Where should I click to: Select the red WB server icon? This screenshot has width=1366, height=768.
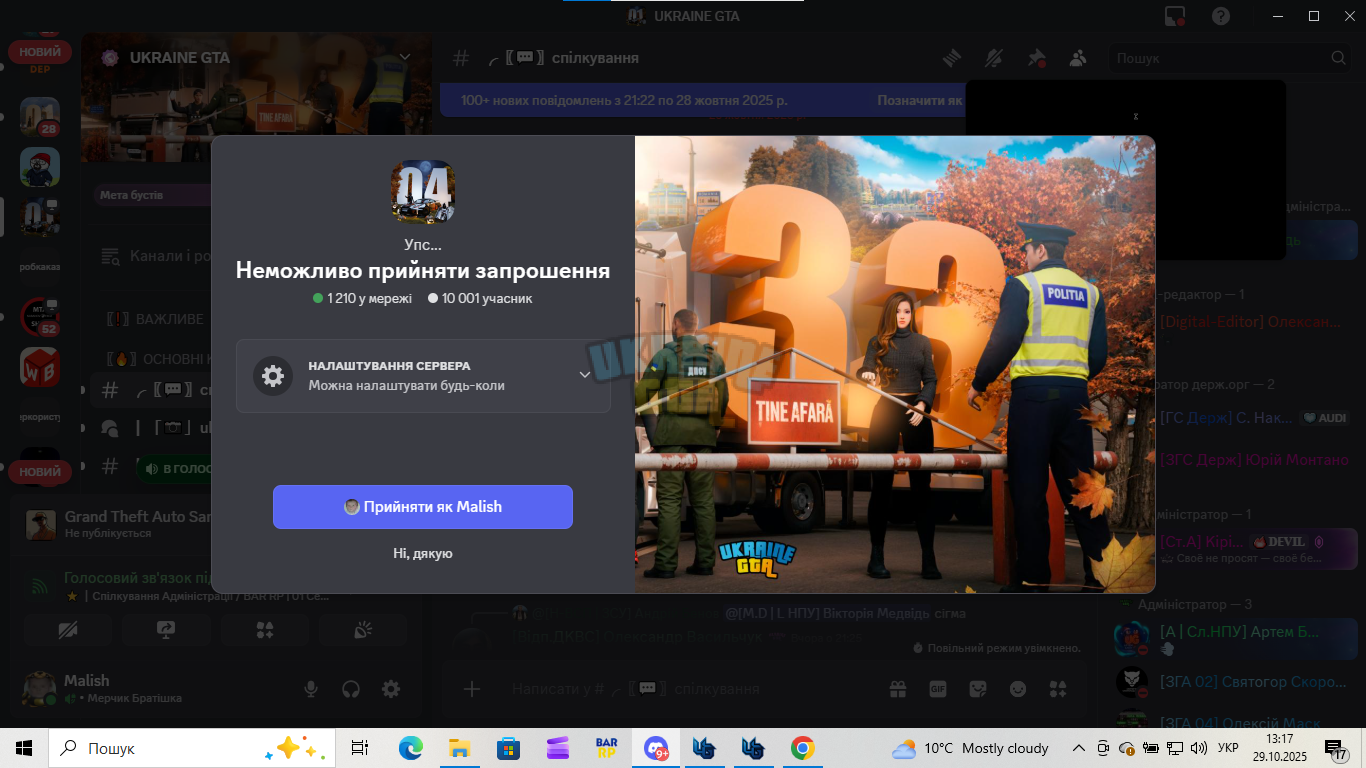click(x=40, y=367)
